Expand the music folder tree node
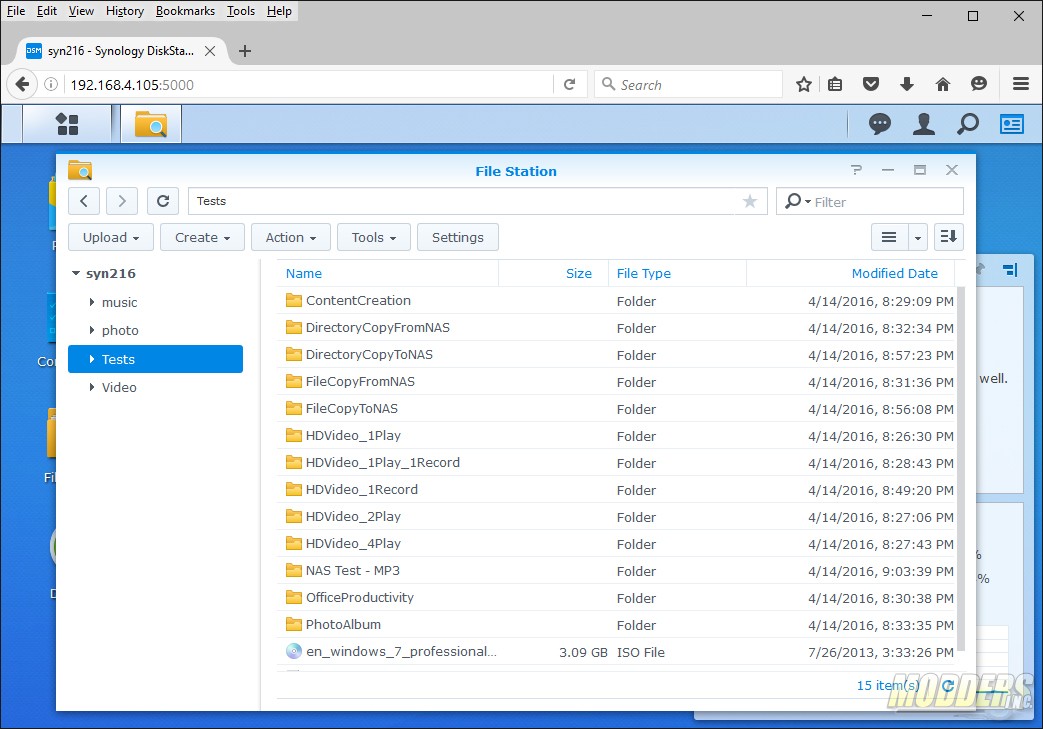The image size is (1043, 729). pyautogui.click(x=92, y=302)
